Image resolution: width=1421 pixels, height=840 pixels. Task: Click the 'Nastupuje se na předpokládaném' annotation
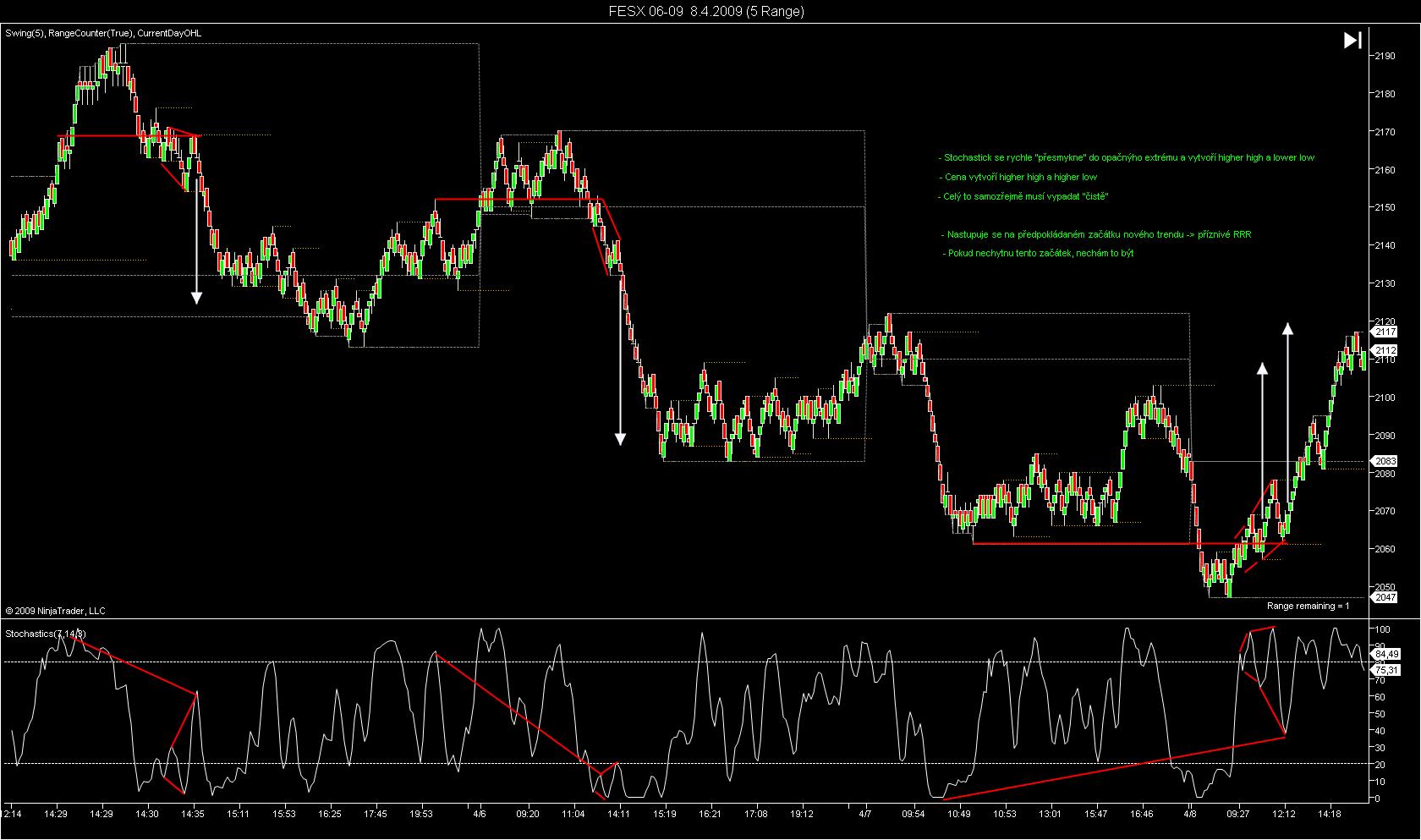(1098, 234)
